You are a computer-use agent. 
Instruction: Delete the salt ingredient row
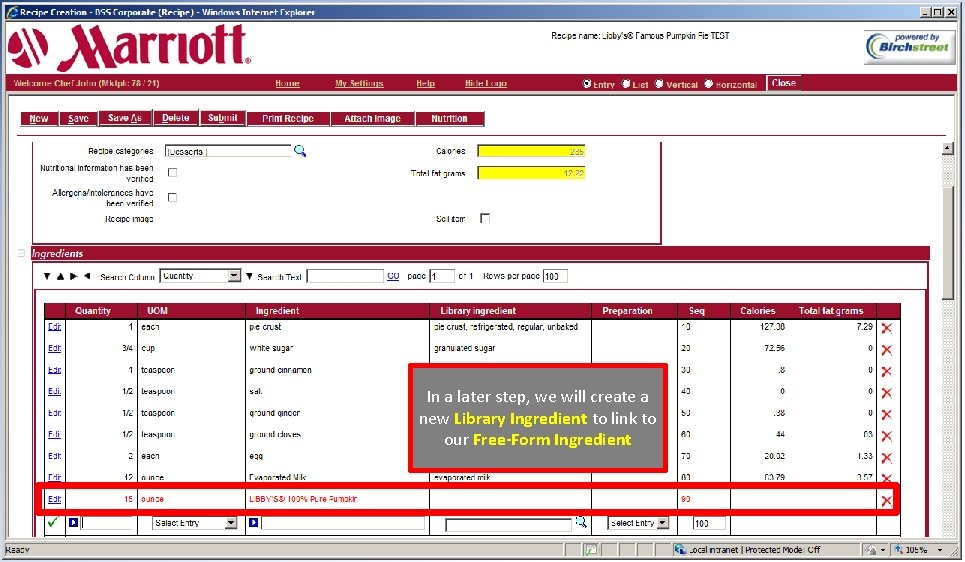tap(886, 393)
